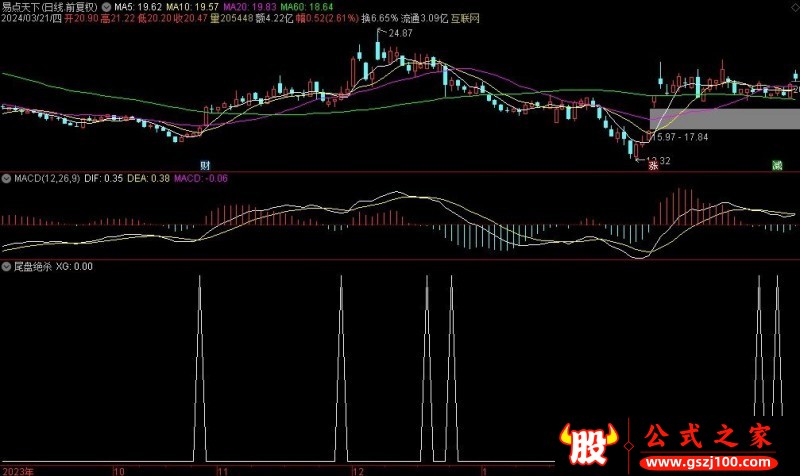The width and height of the screenshot is (800, 476).
Task: Click the month 12 axis marker
Action: point(357,469)
